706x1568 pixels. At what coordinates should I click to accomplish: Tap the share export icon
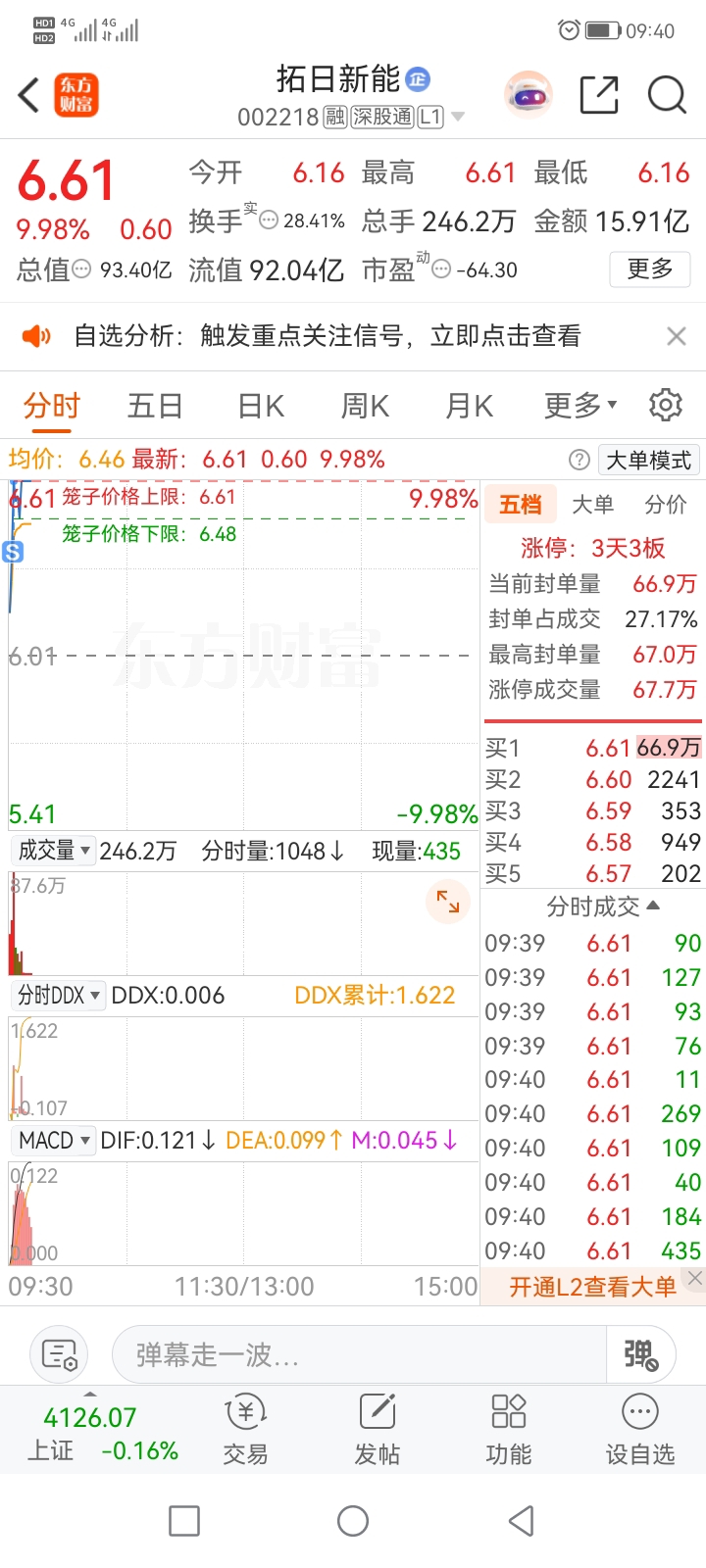[x=599, y=95]
